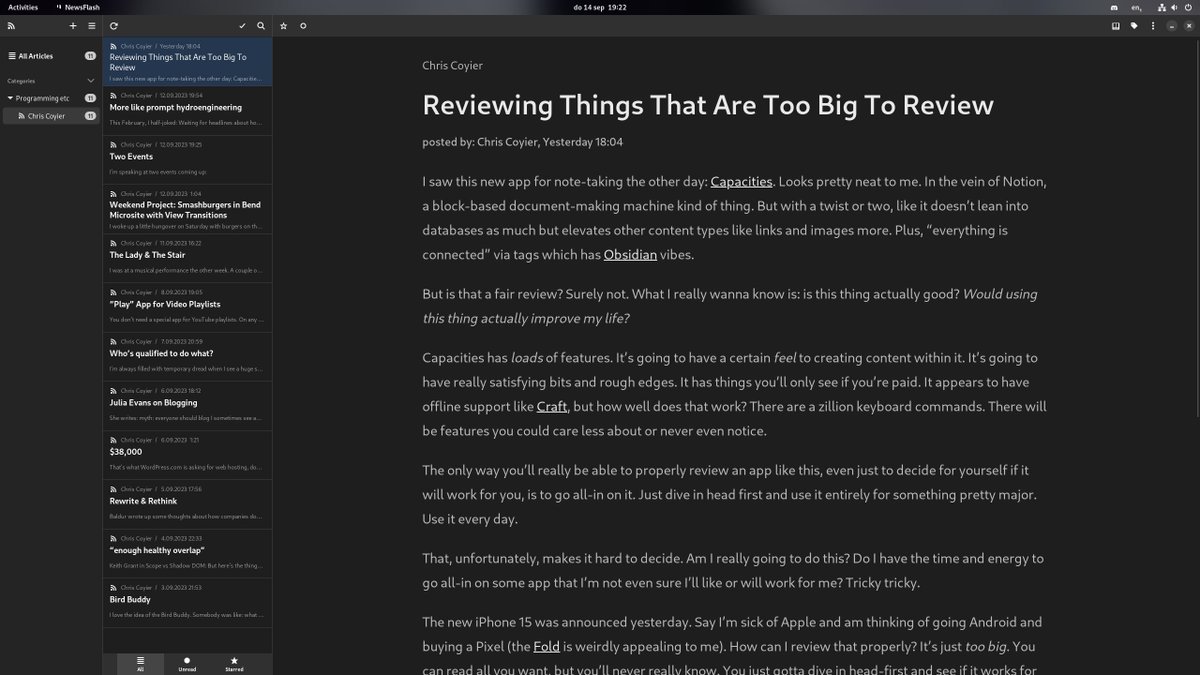This screenshot has height=675, width=1200.
Task: Open the $38,000 article
Action: pyautogui.click(x=187, y=455)
